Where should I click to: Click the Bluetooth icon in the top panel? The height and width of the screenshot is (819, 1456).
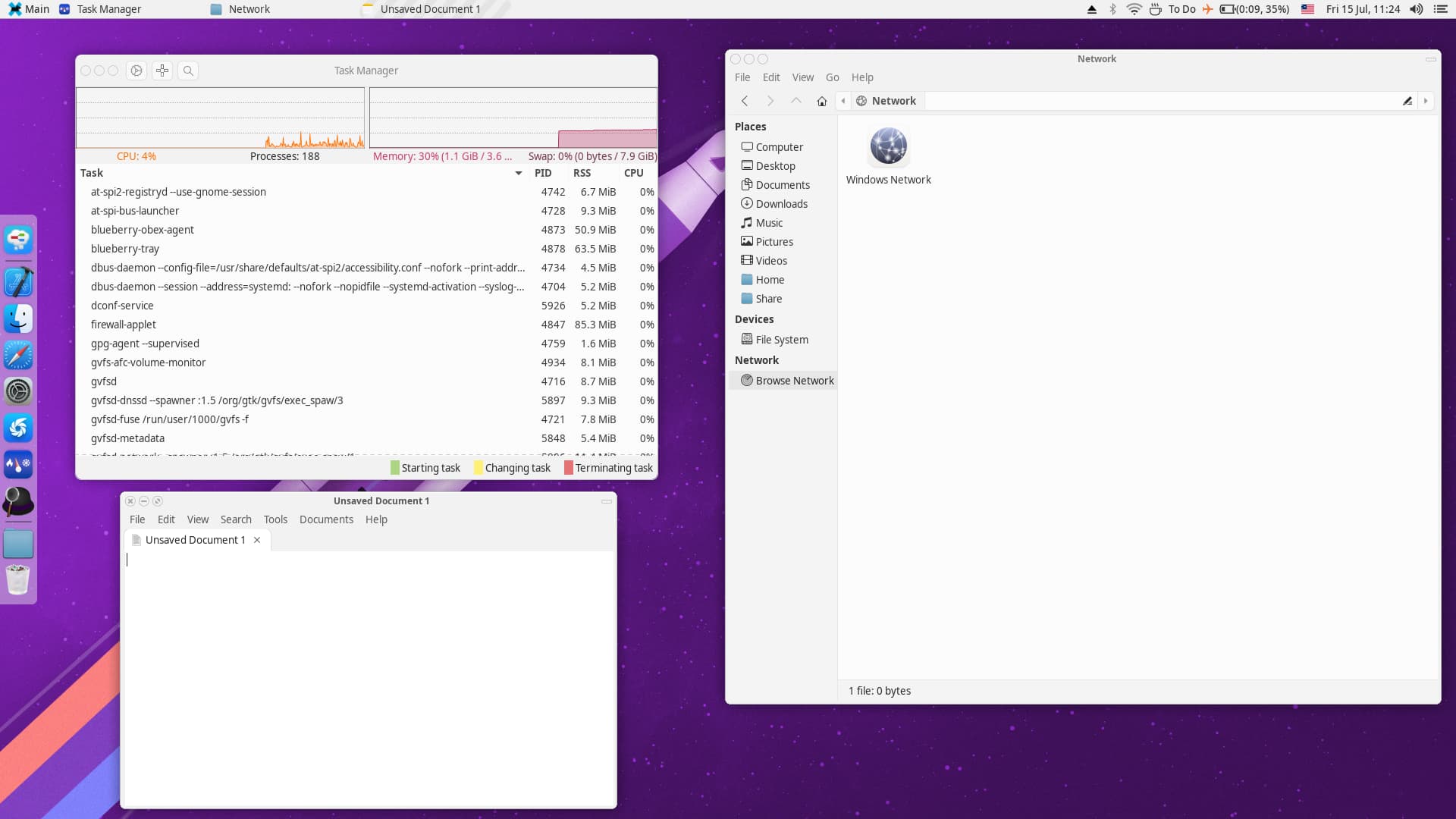[x=1112, y=9]
